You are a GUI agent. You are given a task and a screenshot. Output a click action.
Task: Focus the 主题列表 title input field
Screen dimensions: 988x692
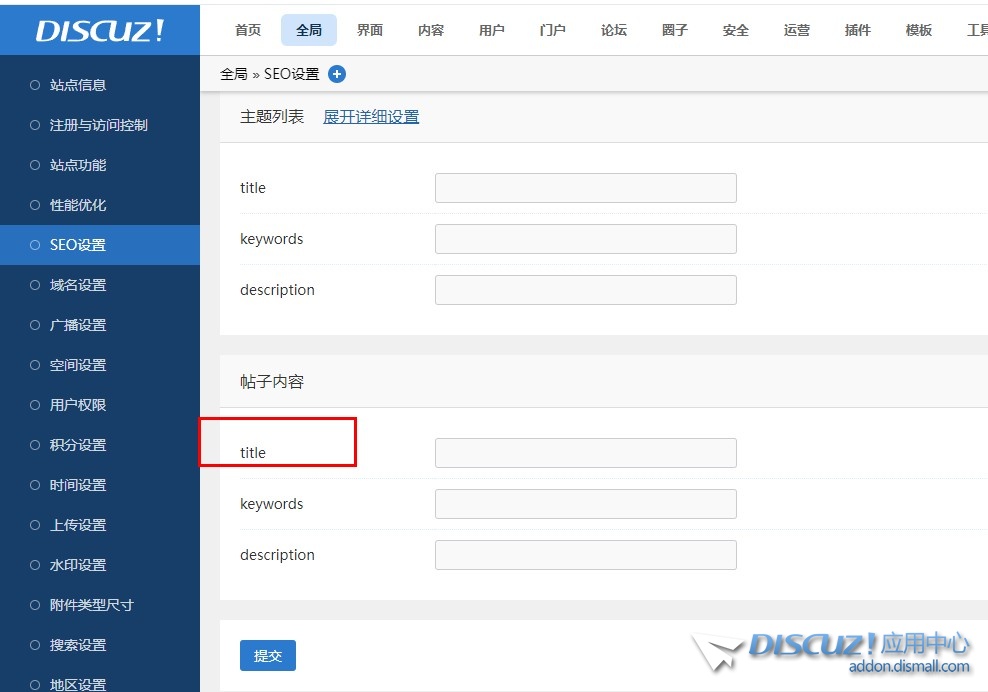pos(585,188)
